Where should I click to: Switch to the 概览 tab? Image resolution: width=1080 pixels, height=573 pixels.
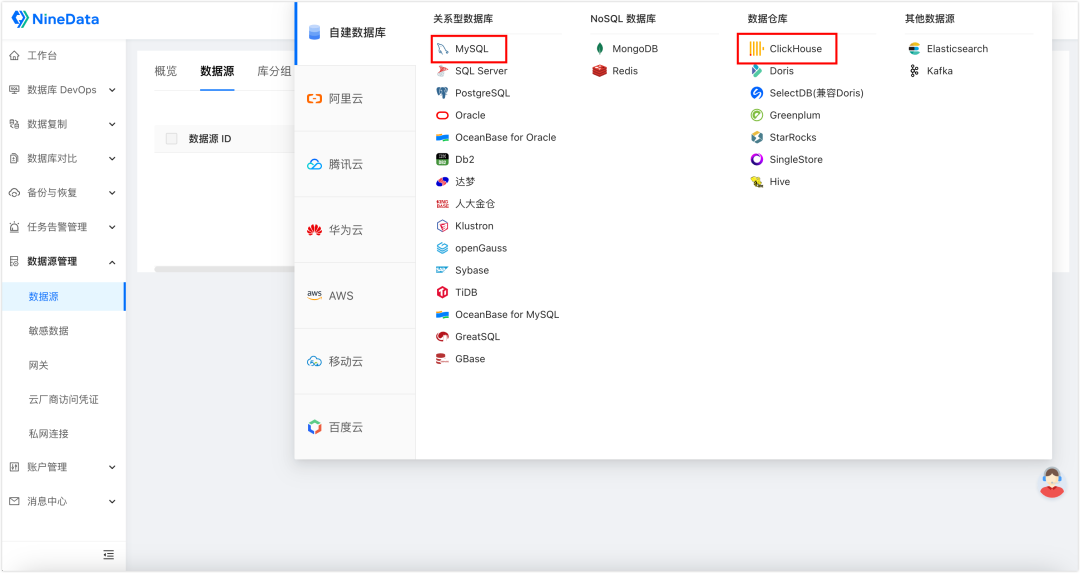pos(166,71)
